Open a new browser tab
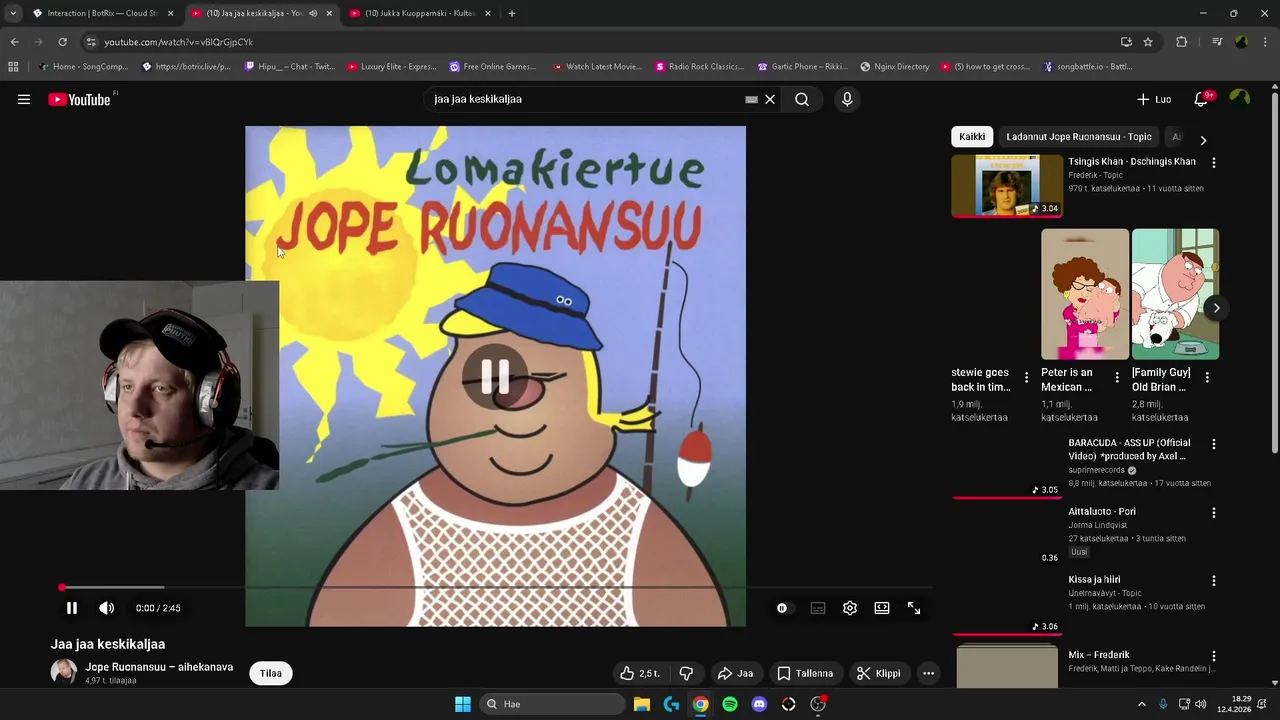The image size is (1280, 720). click(512, 13)
